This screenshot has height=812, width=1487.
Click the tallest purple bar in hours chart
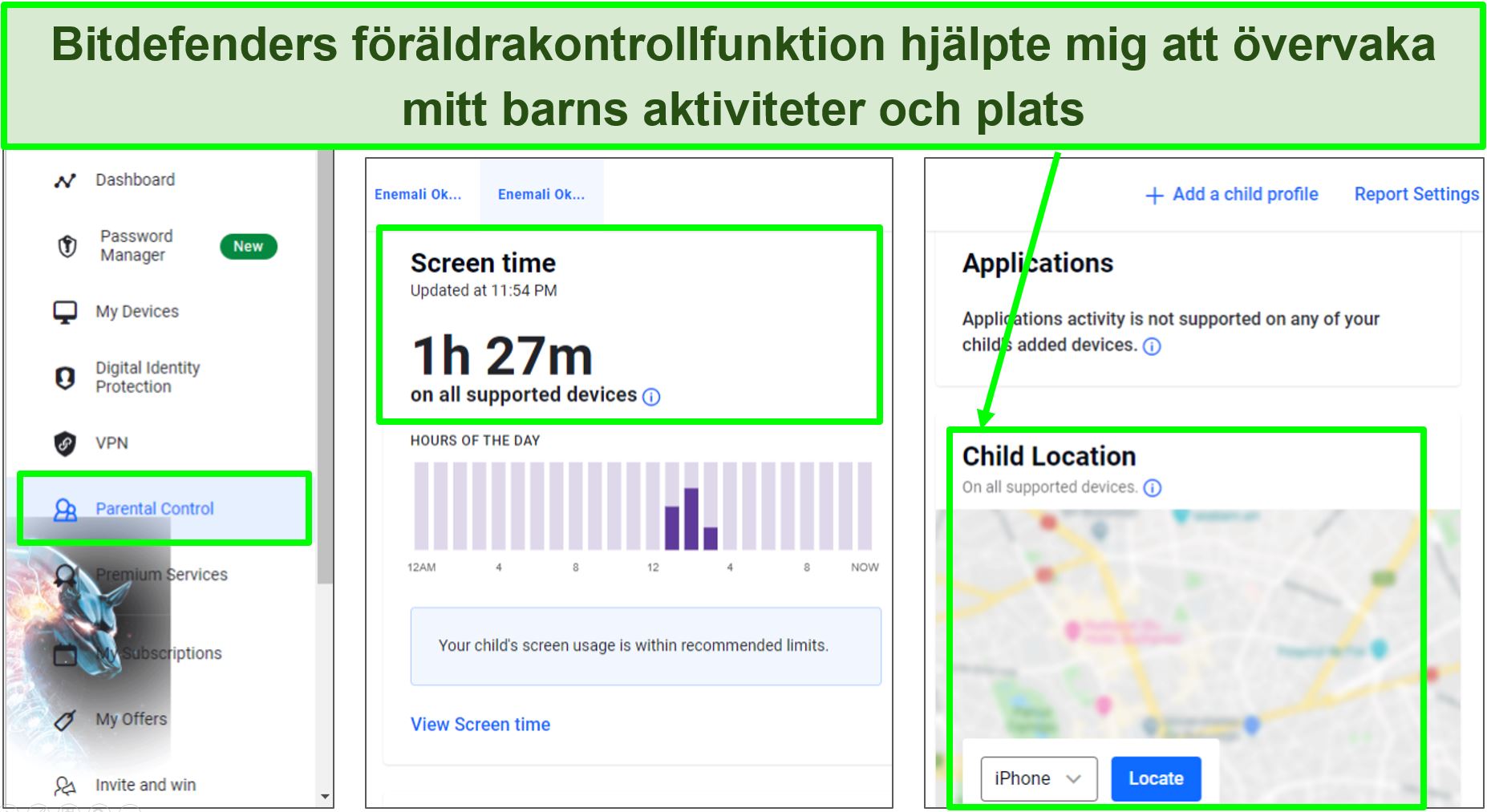coord(691,519)
